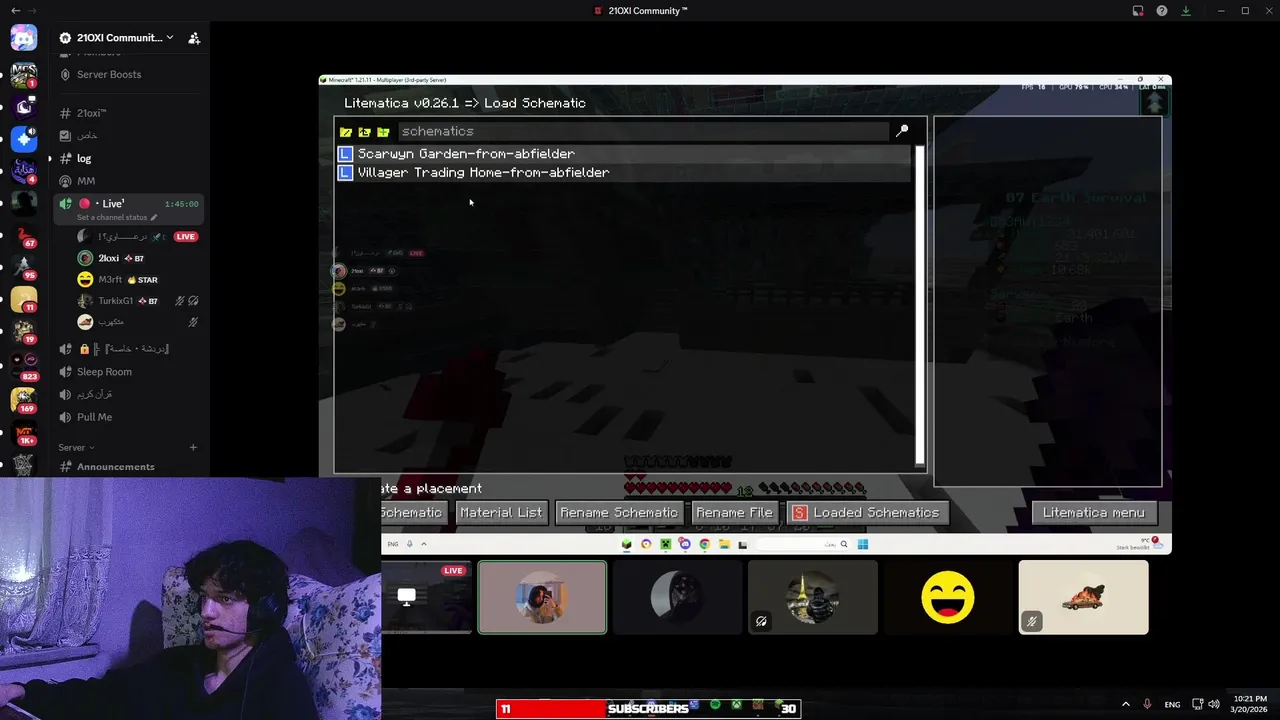Open Discord direct messages home icon

[24, 38]
